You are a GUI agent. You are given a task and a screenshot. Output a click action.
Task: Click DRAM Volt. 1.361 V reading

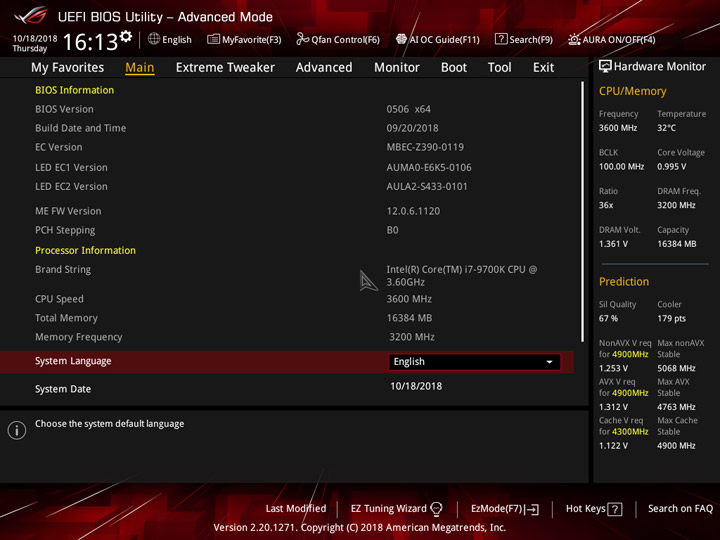click(x=613, y=244)
